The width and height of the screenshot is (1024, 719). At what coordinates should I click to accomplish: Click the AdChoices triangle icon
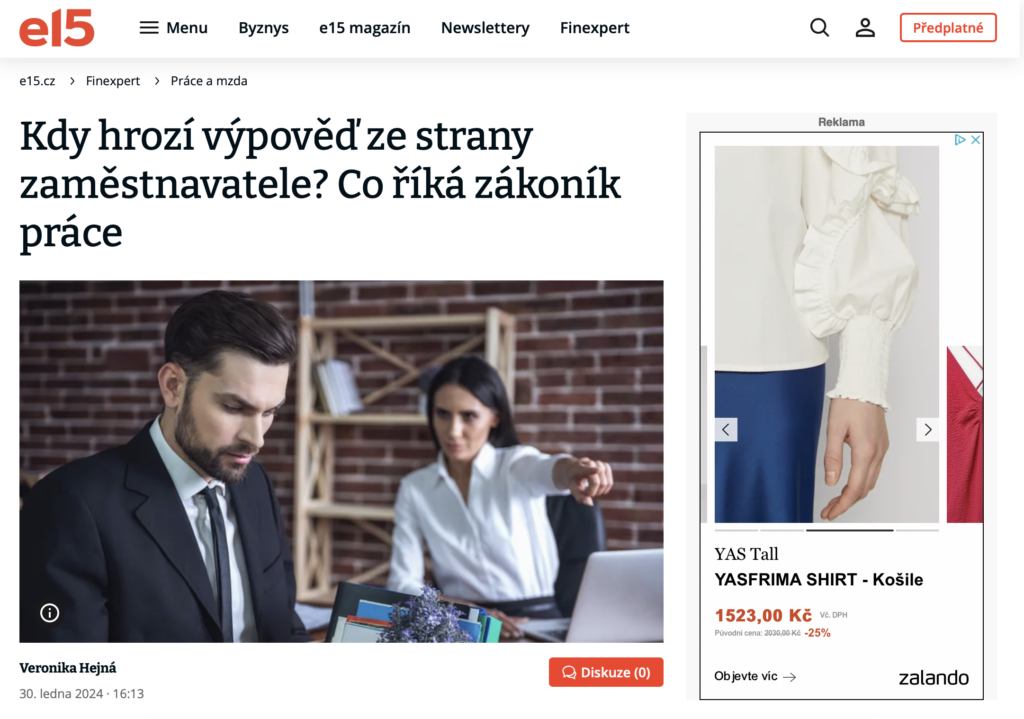point(960,140)
